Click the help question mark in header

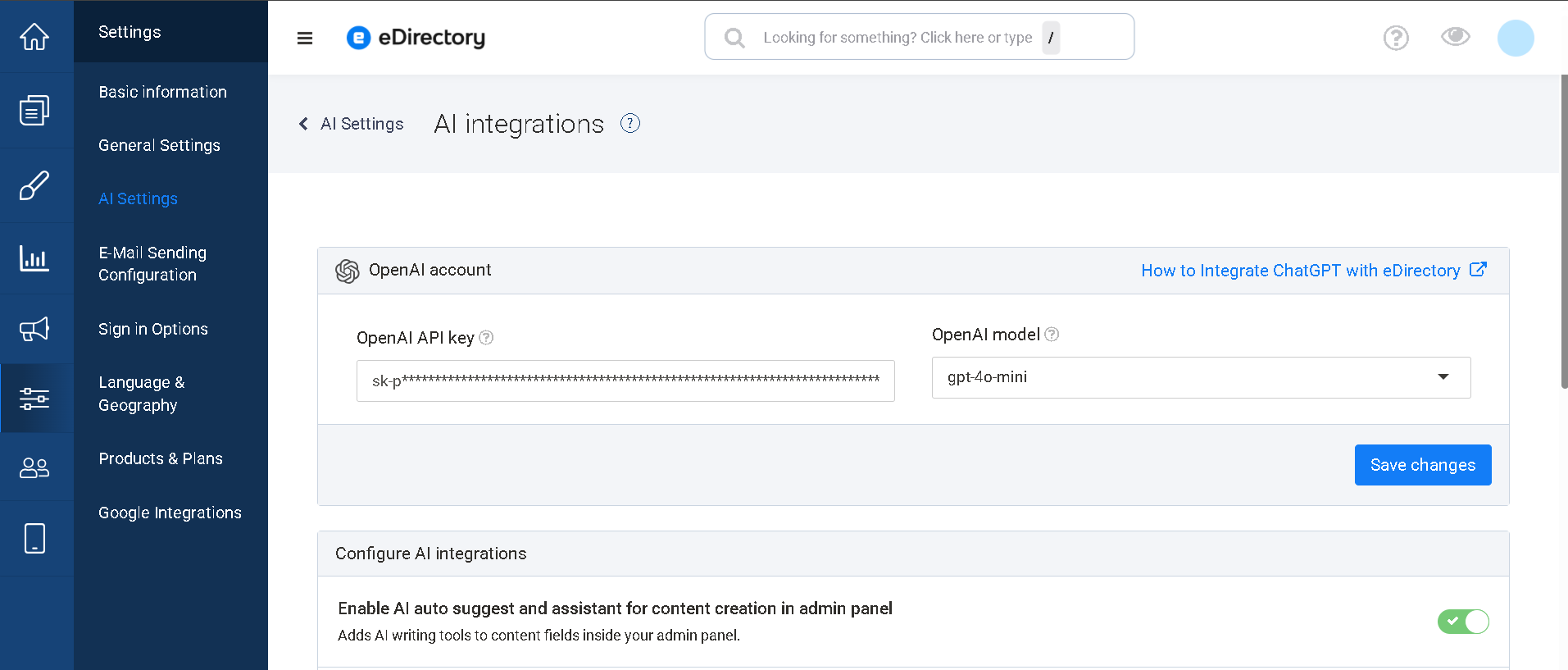click(1396, 38)
